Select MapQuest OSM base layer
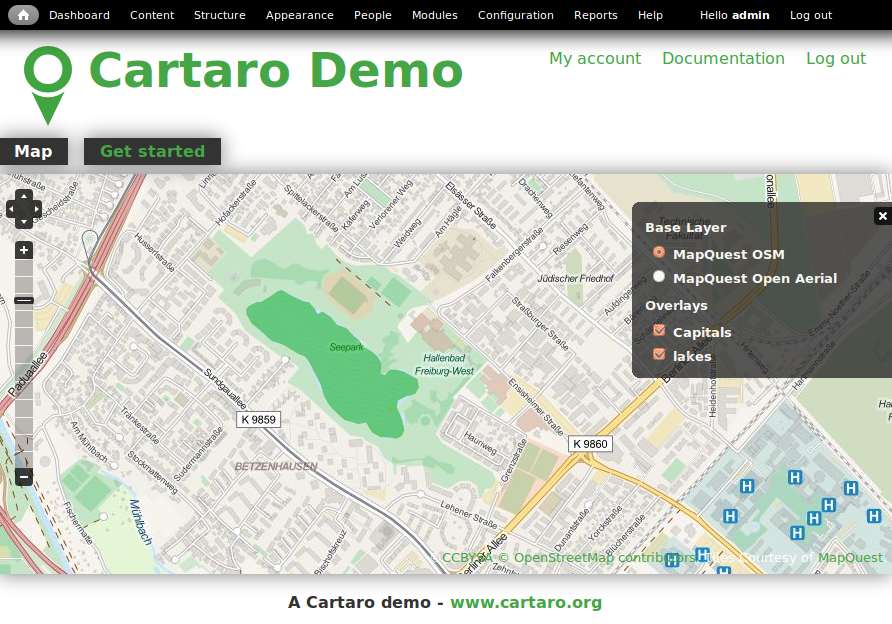The width and height of the screenshot is (892, 624). point(659,253)
